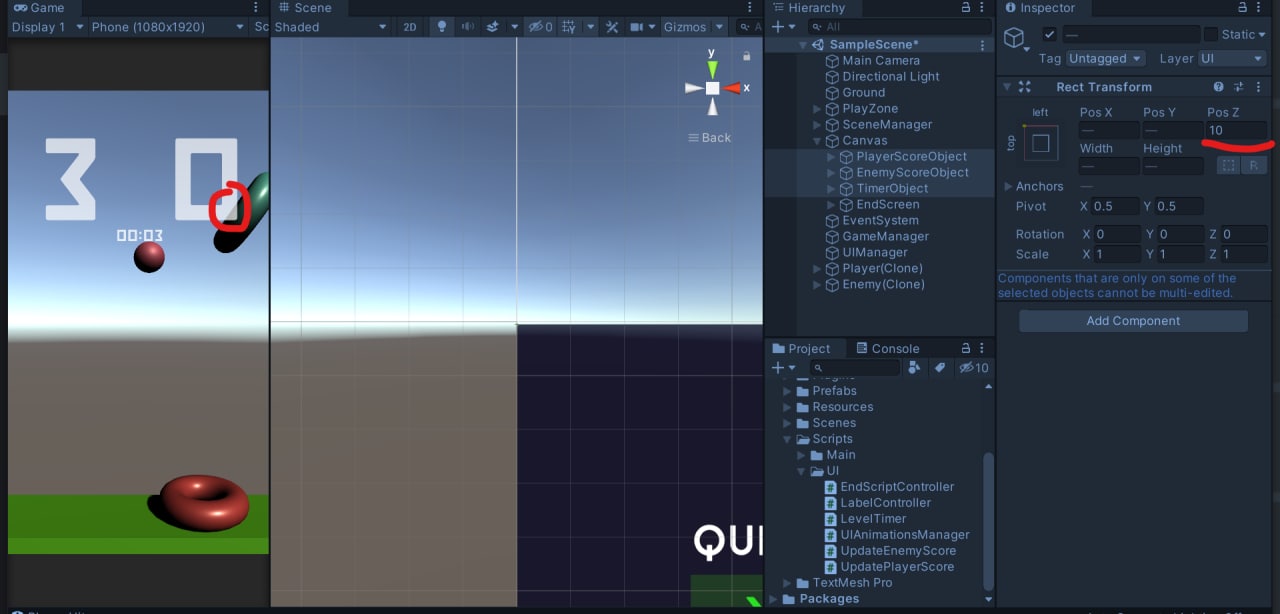Click the red X axis gizmo cone
The width and height of the screenshot is (1280, 614).
[732, 88]
